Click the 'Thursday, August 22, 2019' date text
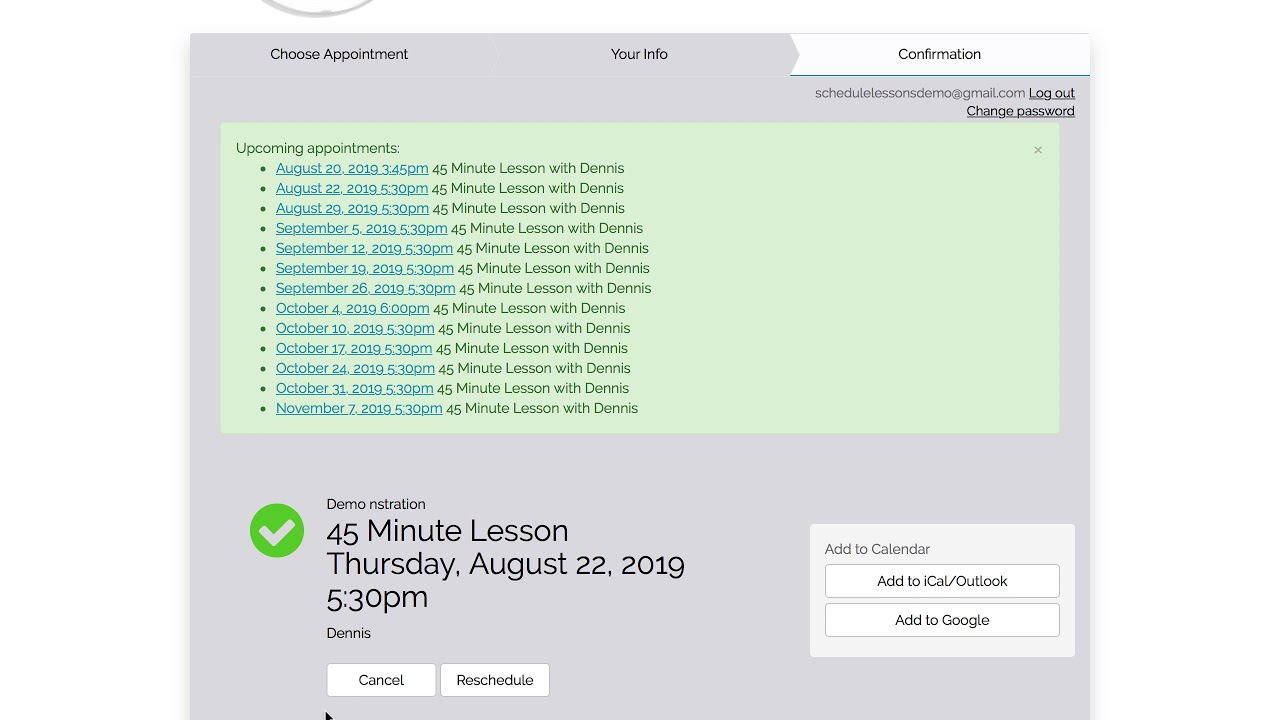This screenshot has height=720, width=1280. [x=505, y=564]
